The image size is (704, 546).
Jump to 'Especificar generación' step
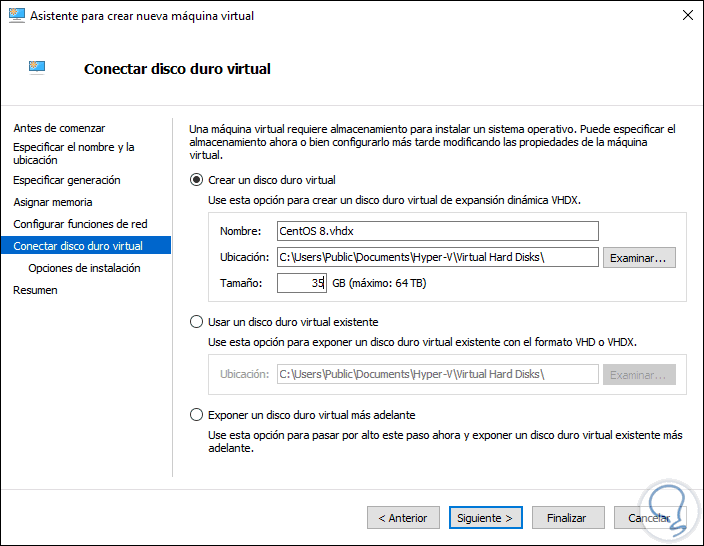pos(66,180)
